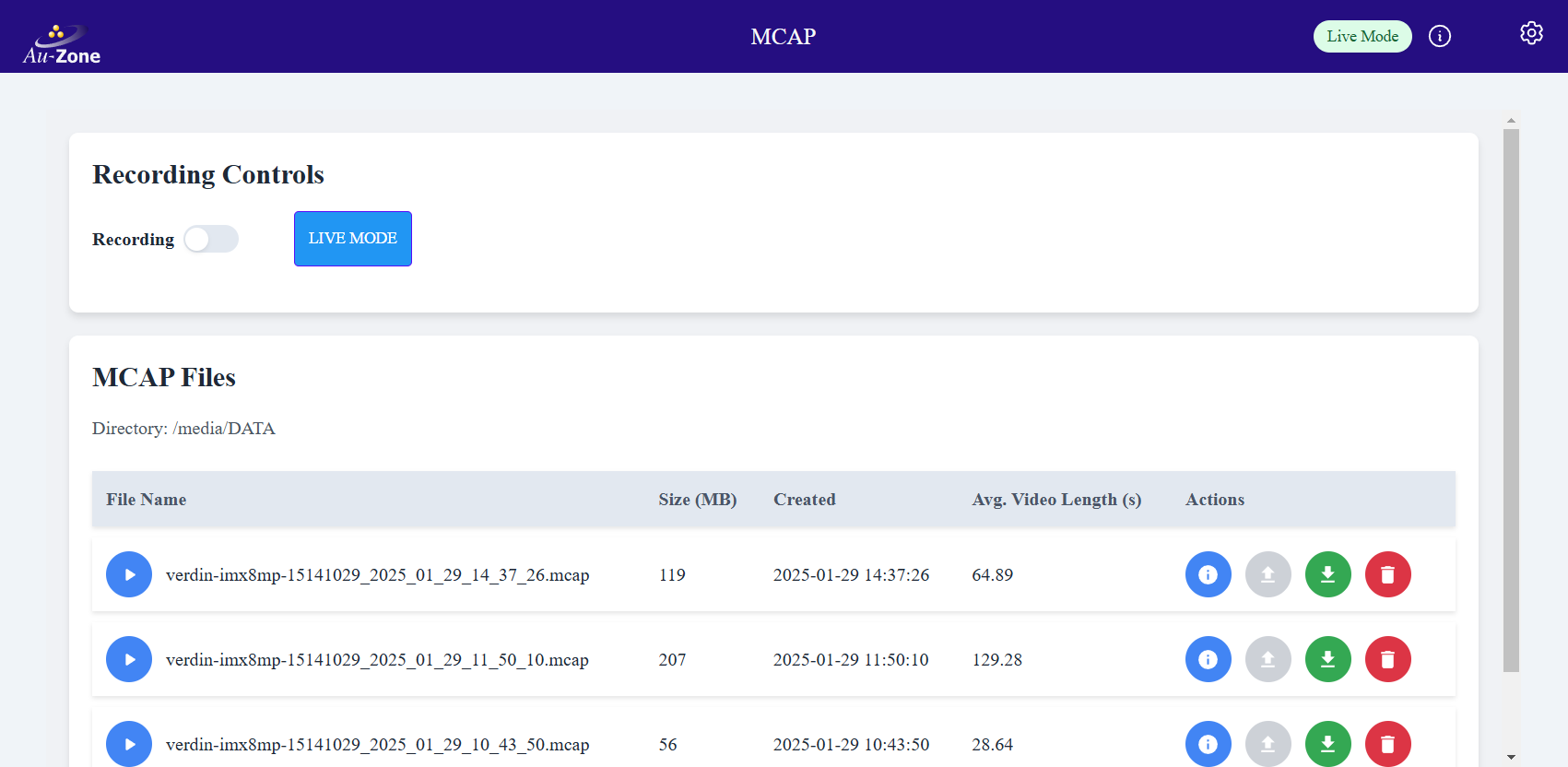Play the 14_37_26.mcap file
Image resolution: width=1568 pixels, height=767 pixels.
click(129, 574)
